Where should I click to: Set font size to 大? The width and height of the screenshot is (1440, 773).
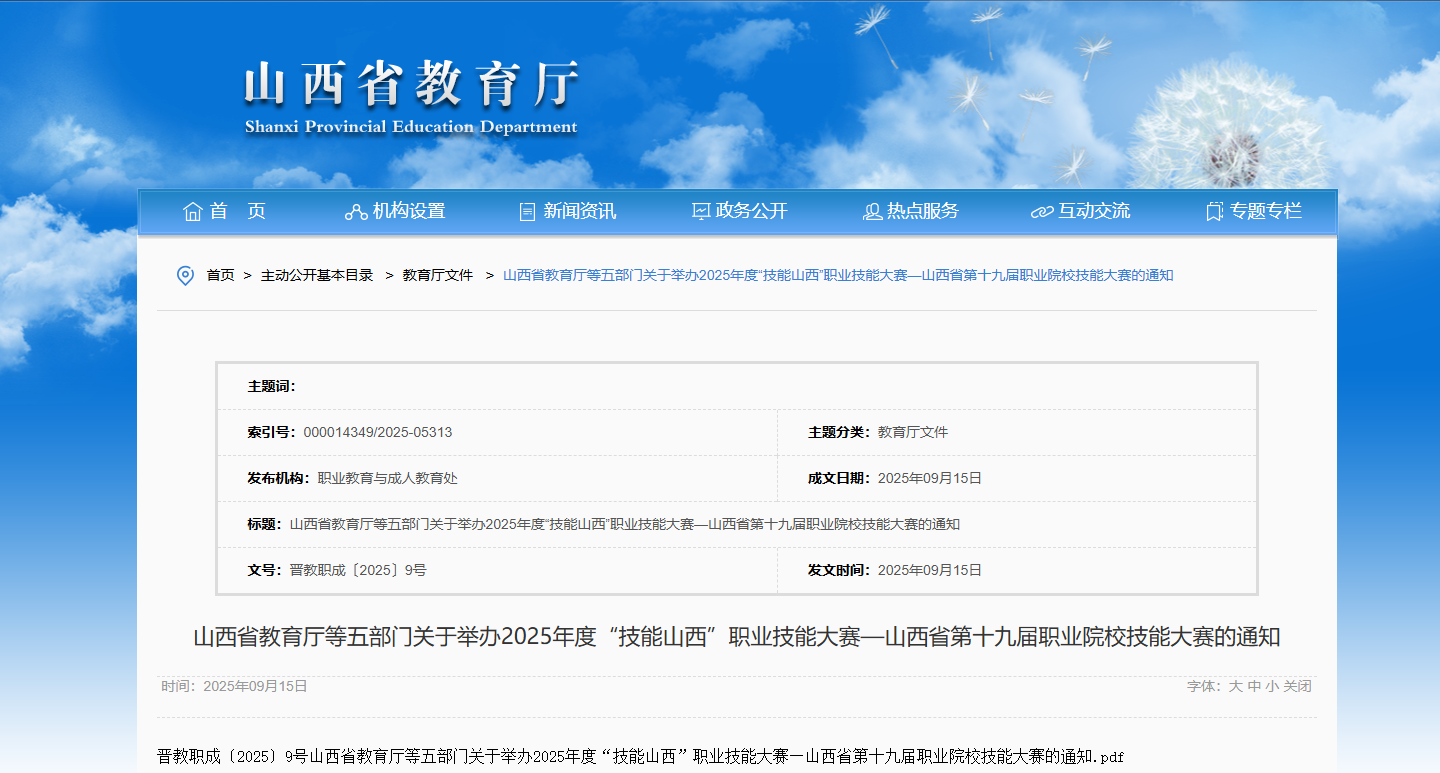[1235, 686]
